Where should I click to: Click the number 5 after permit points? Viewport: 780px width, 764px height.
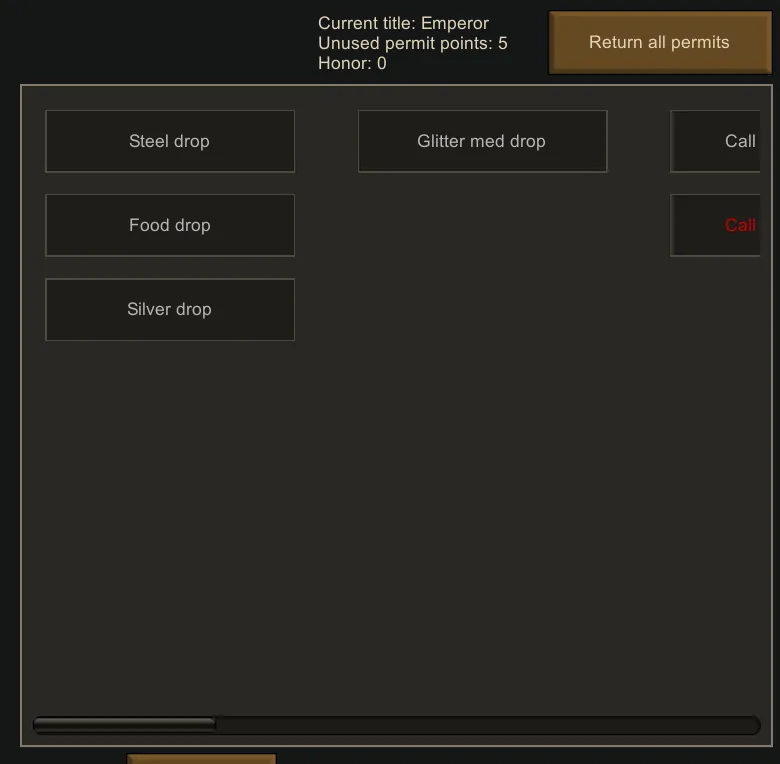(503, 43)
